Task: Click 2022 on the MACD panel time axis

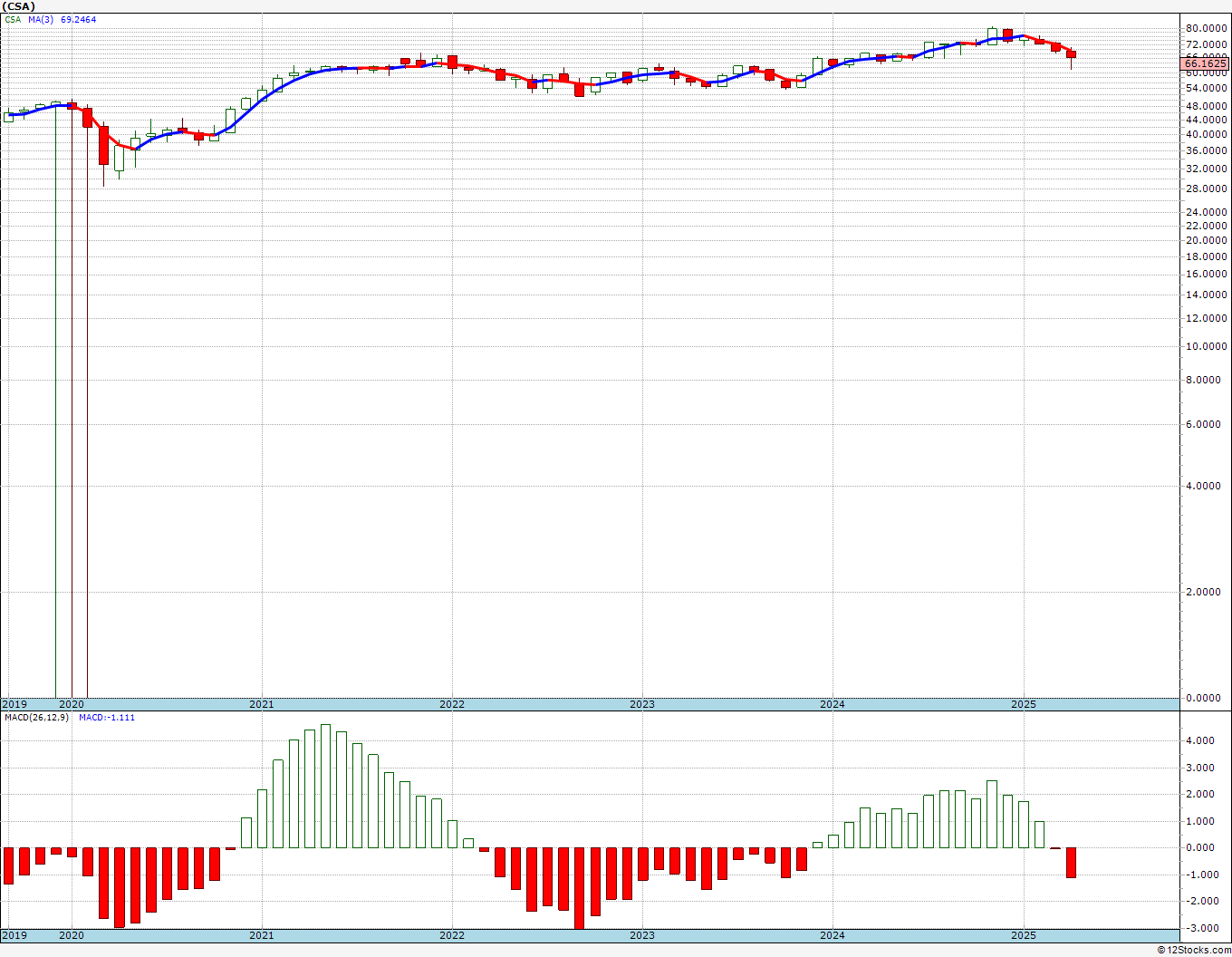Action: 452,935
